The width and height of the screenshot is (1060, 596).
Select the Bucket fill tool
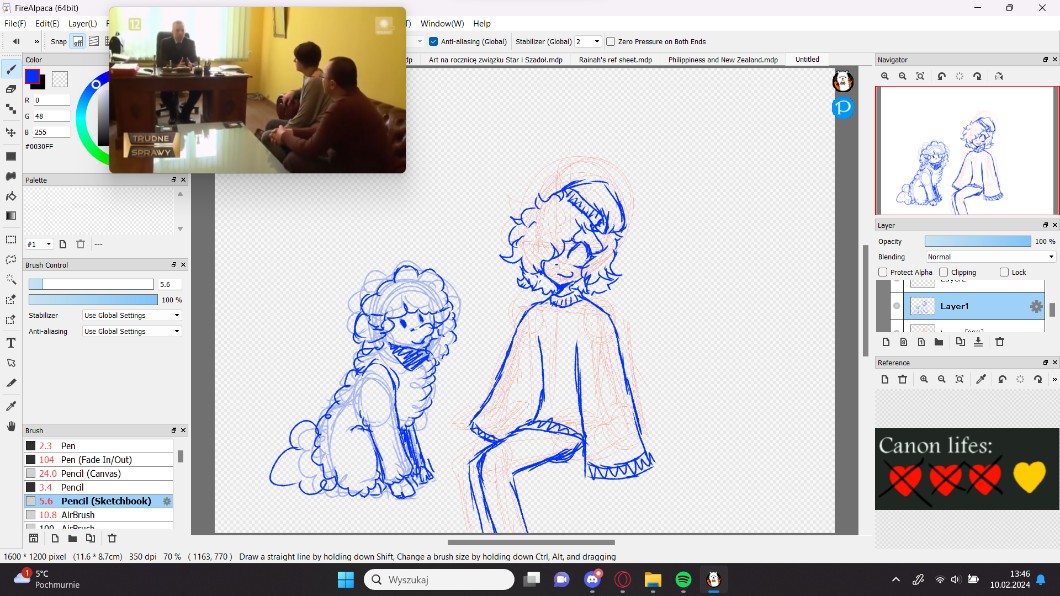[11, 196]
